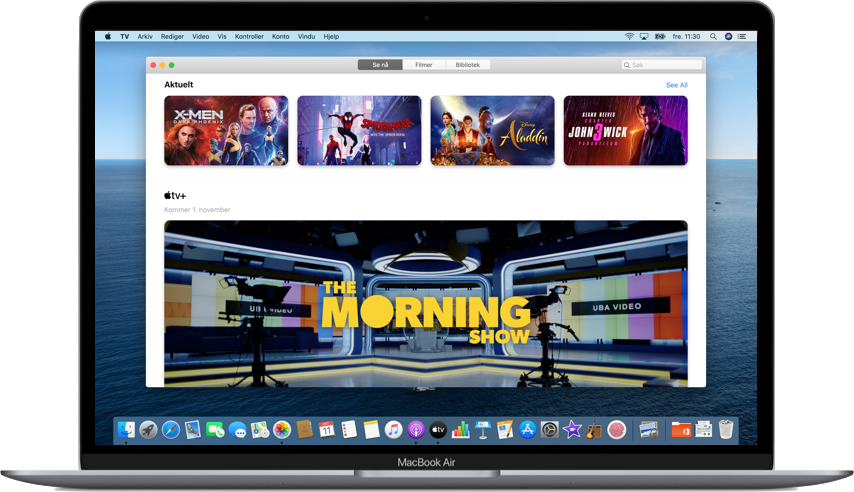Open the AirPlay display menu icon
Screen dimensions: 854x492
[x=644, y=37]
